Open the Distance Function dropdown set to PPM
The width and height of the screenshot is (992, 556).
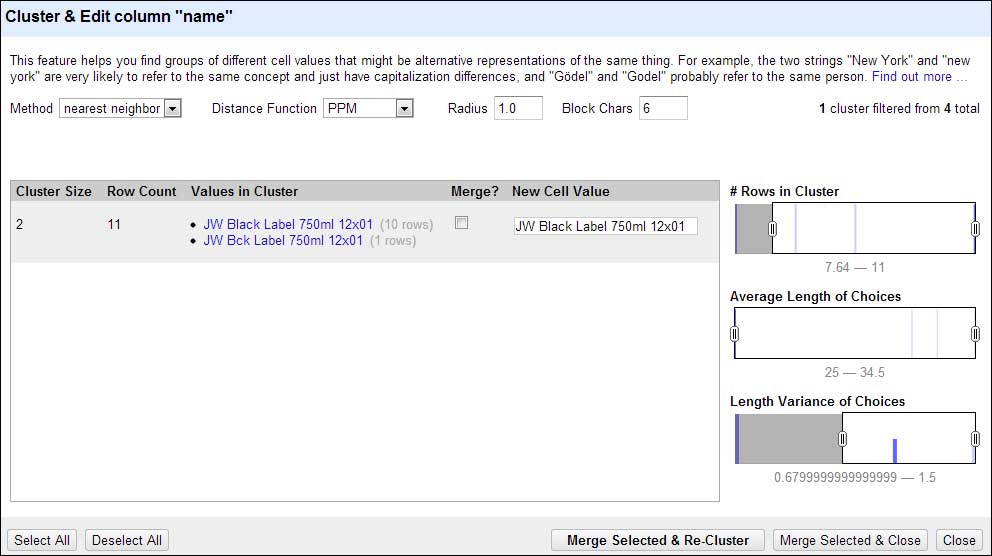(x=368, y=108)
